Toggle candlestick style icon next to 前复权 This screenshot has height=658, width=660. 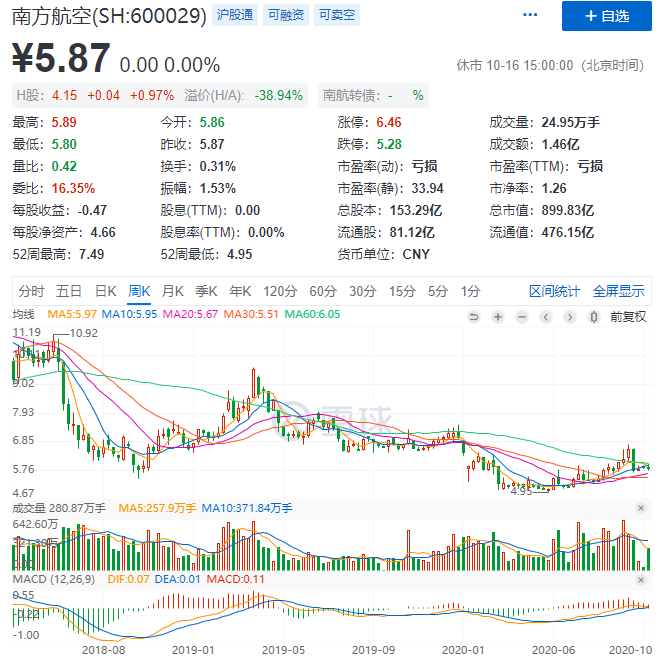coord(593,317)
